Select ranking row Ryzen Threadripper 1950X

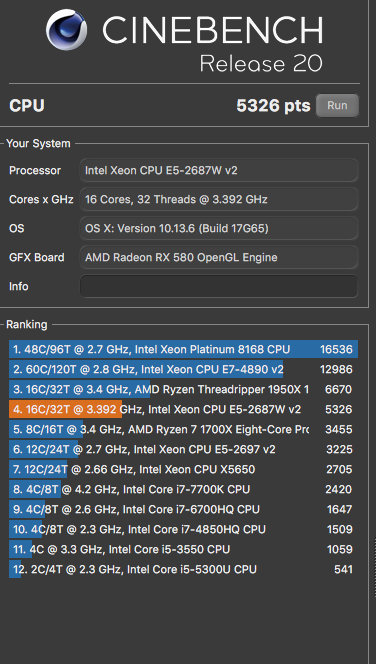[183, 389]
